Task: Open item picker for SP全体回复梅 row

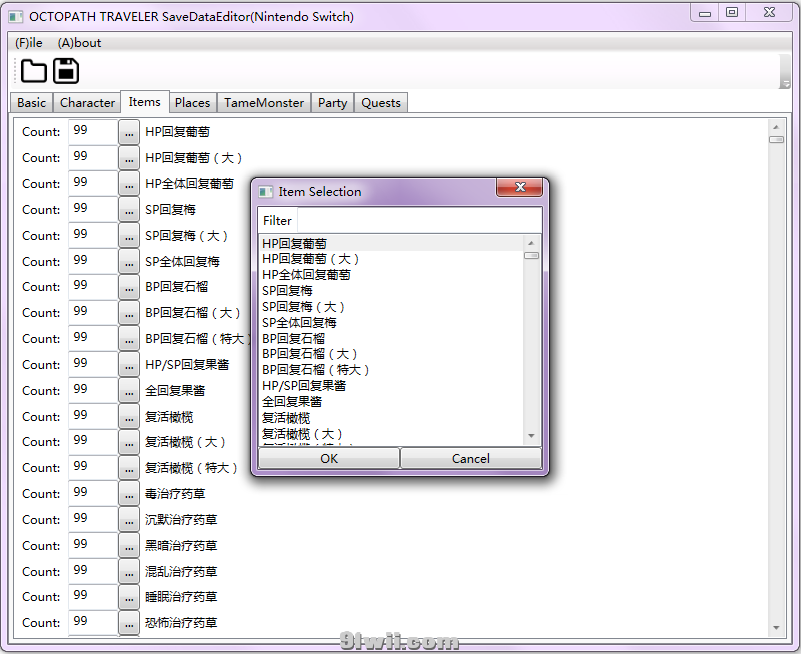Action: [x=129, y=262]
